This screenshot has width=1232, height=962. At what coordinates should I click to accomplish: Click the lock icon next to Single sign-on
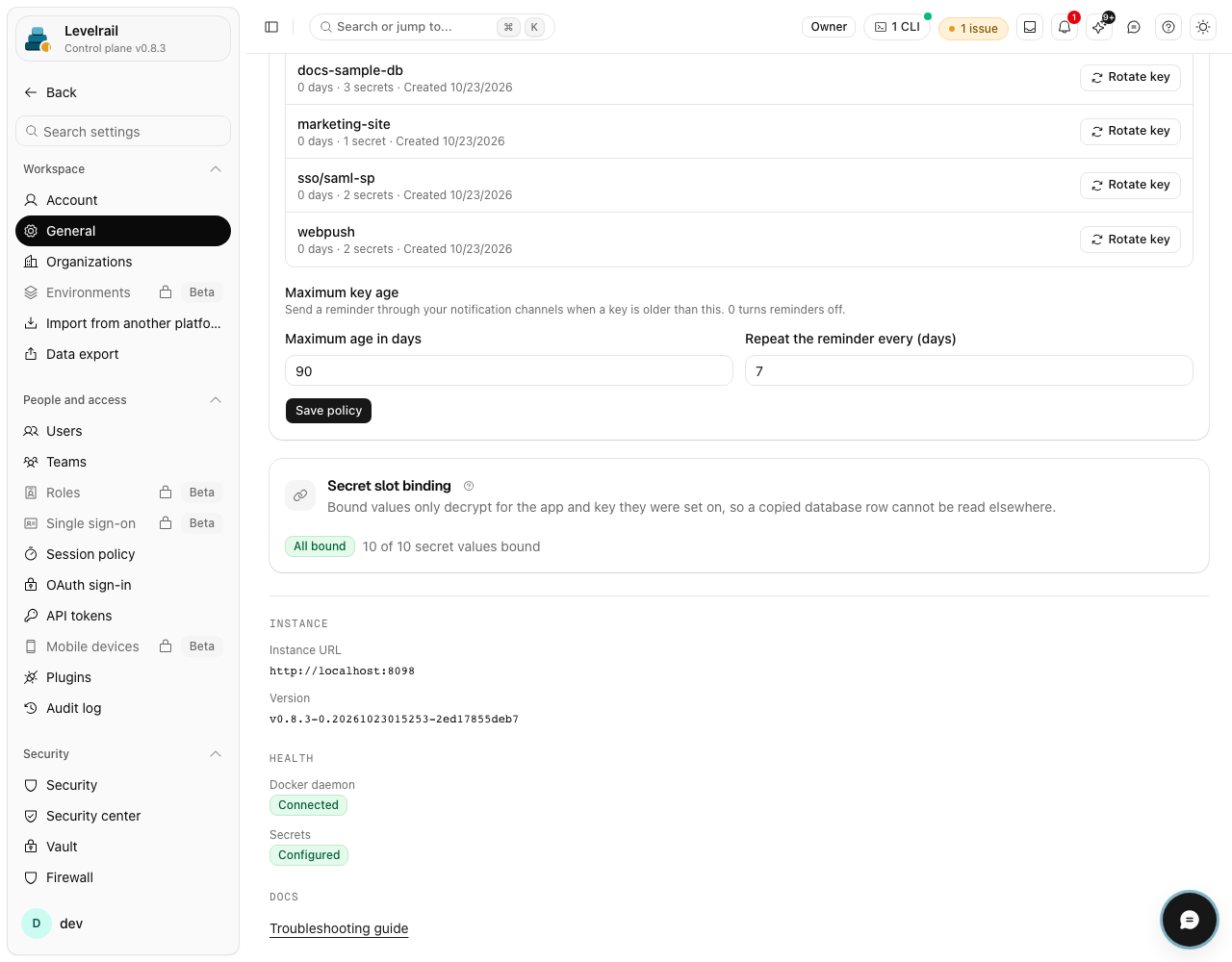pyautogui.click(x=166, y=523)
